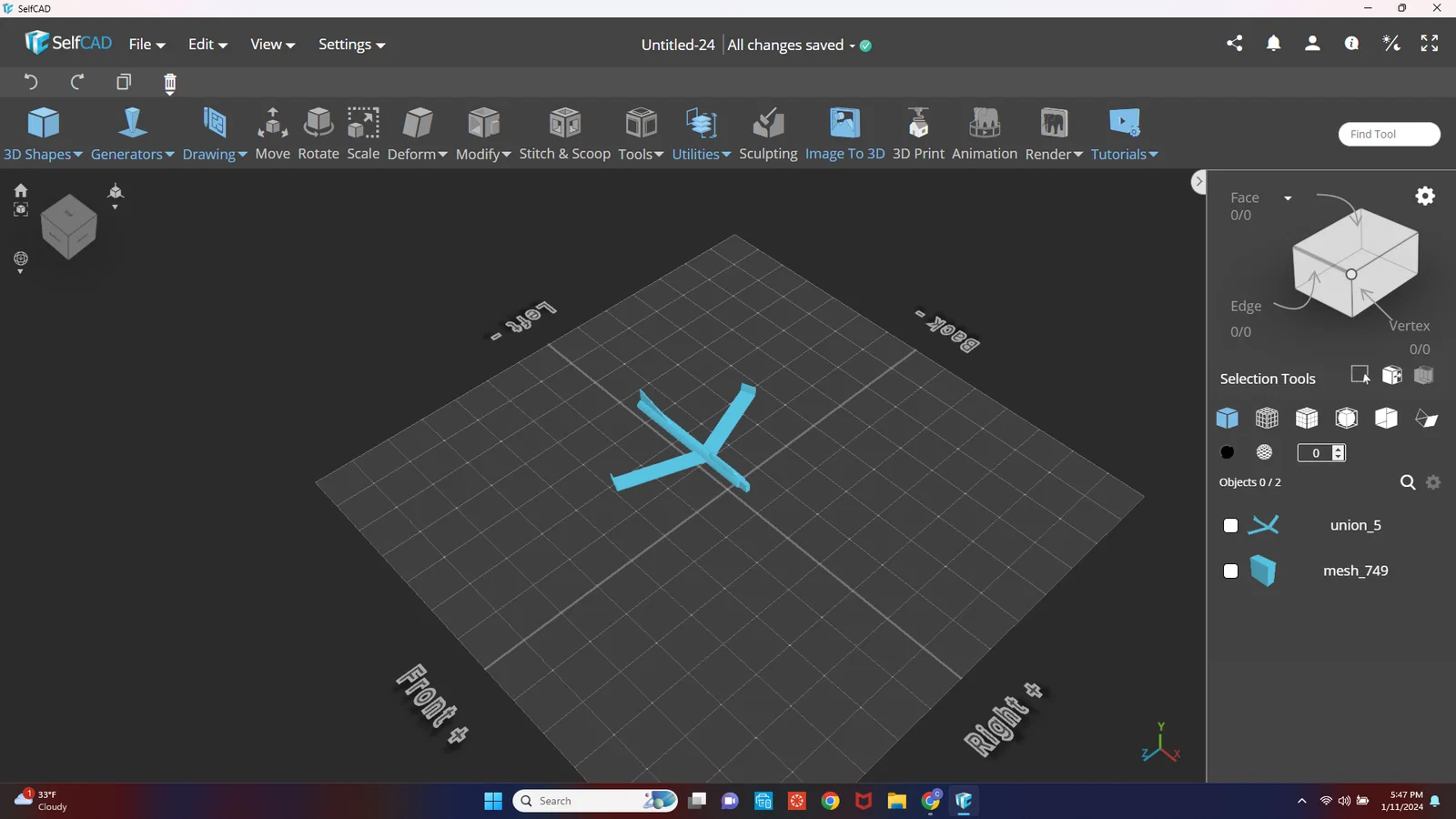This screenshot has width=1456, height=819.
Task: Enter fullscreen mode
Action: [1430, 44]
